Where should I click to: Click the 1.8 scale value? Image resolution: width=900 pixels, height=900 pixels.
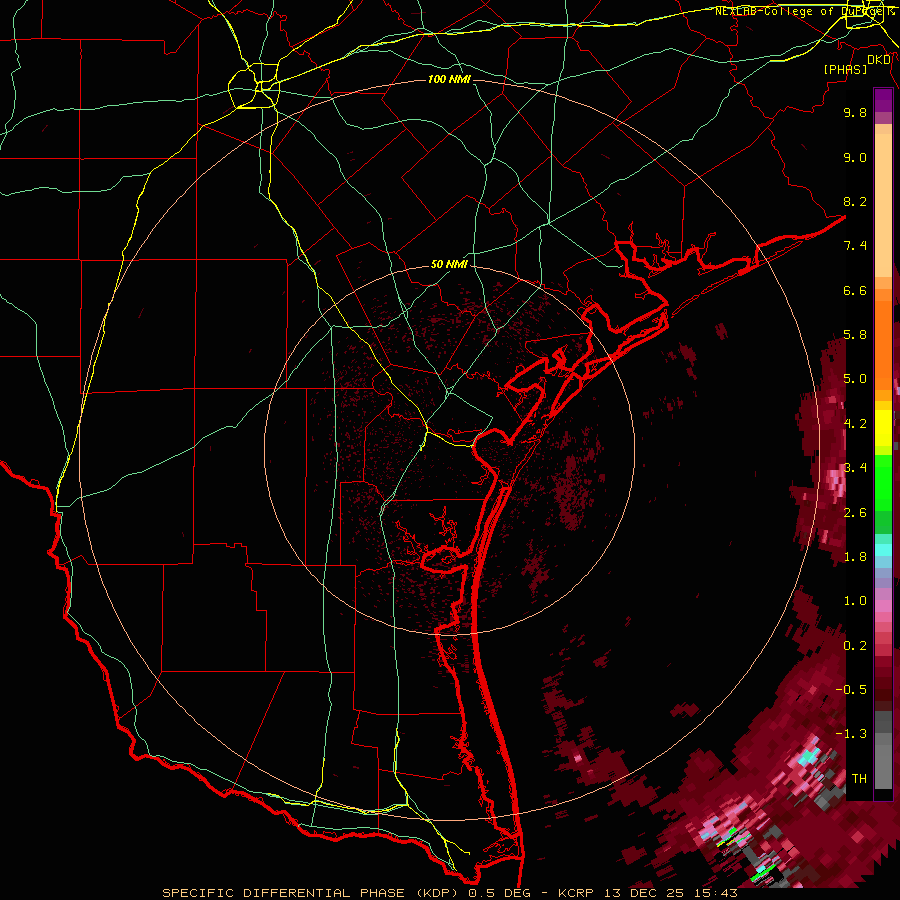855,557
